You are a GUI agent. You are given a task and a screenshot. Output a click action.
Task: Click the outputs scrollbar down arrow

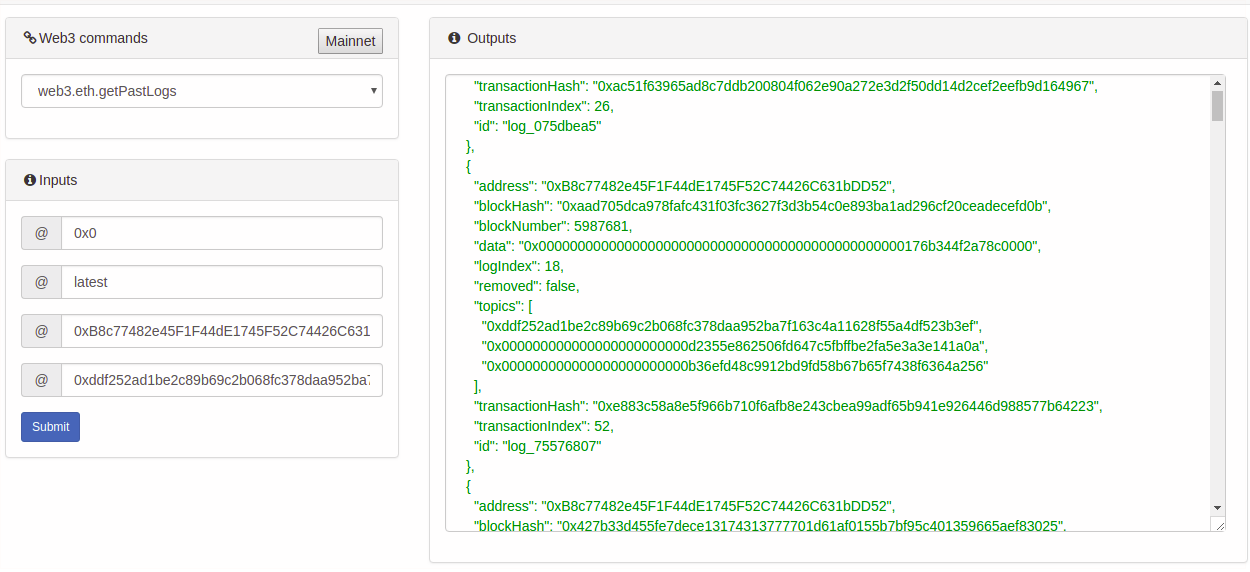(x=1217, y=508)
